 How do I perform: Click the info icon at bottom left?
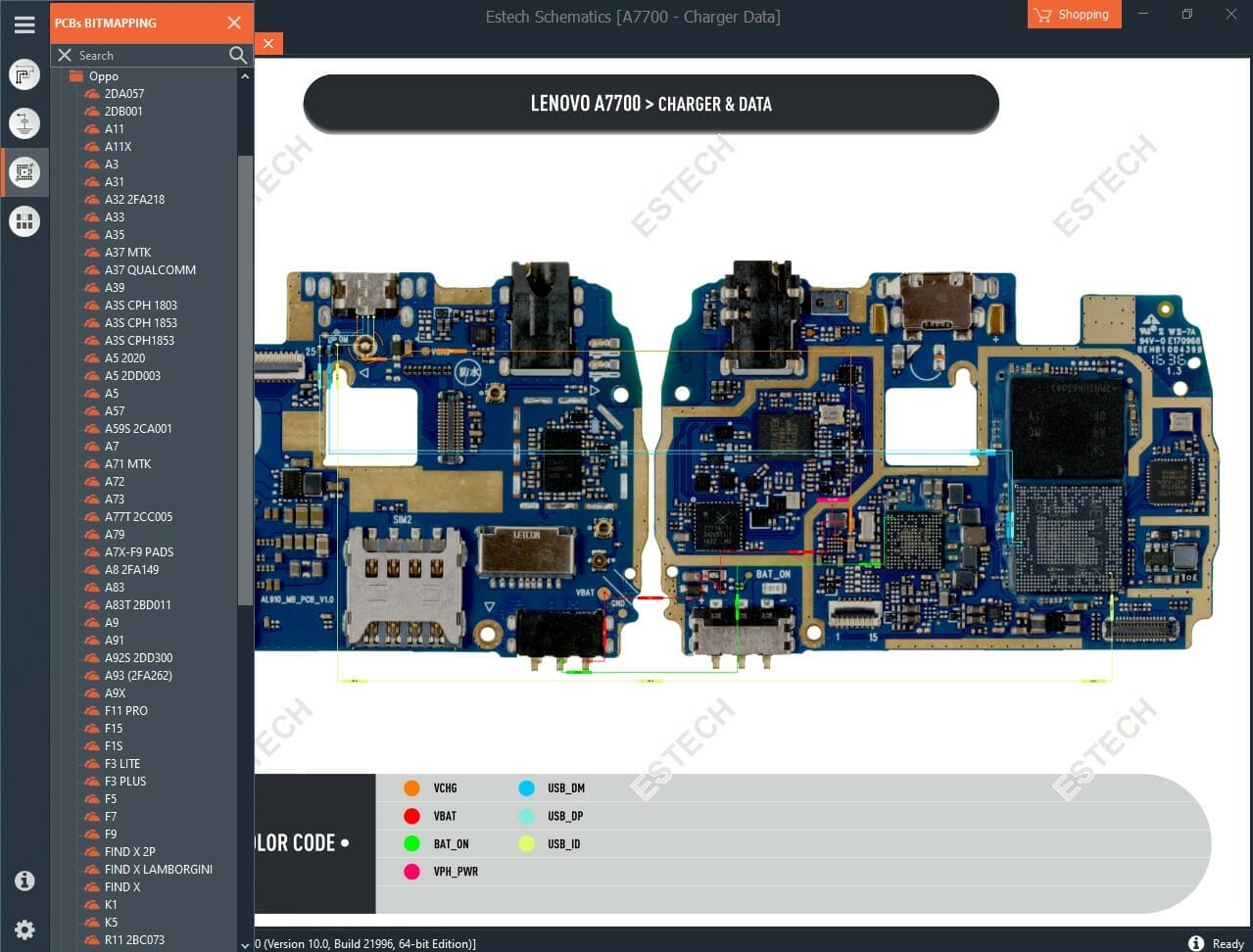24,881
